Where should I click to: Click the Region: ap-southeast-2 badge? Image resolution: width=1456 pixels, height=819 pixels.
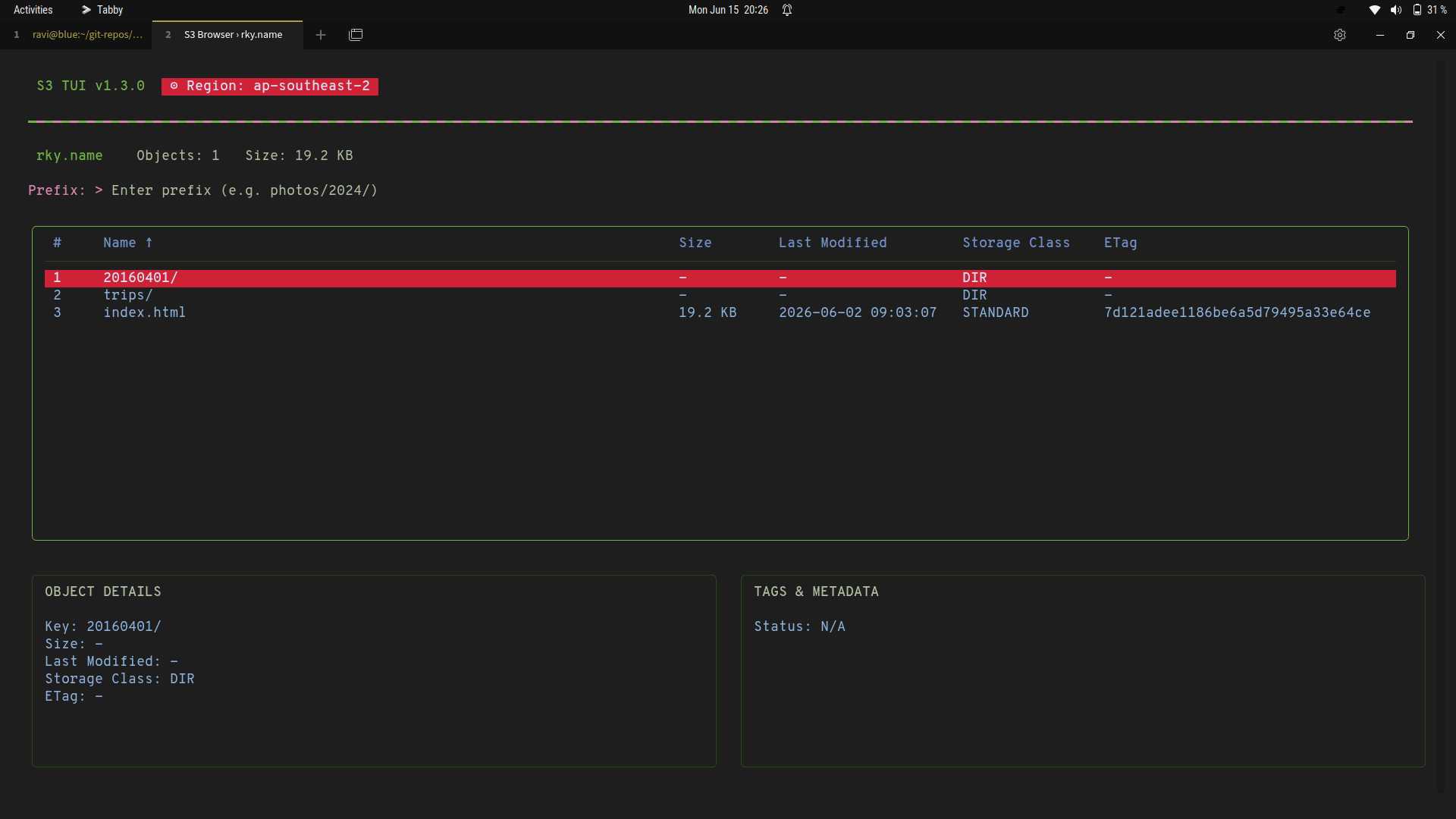click(x=270, y=86)
